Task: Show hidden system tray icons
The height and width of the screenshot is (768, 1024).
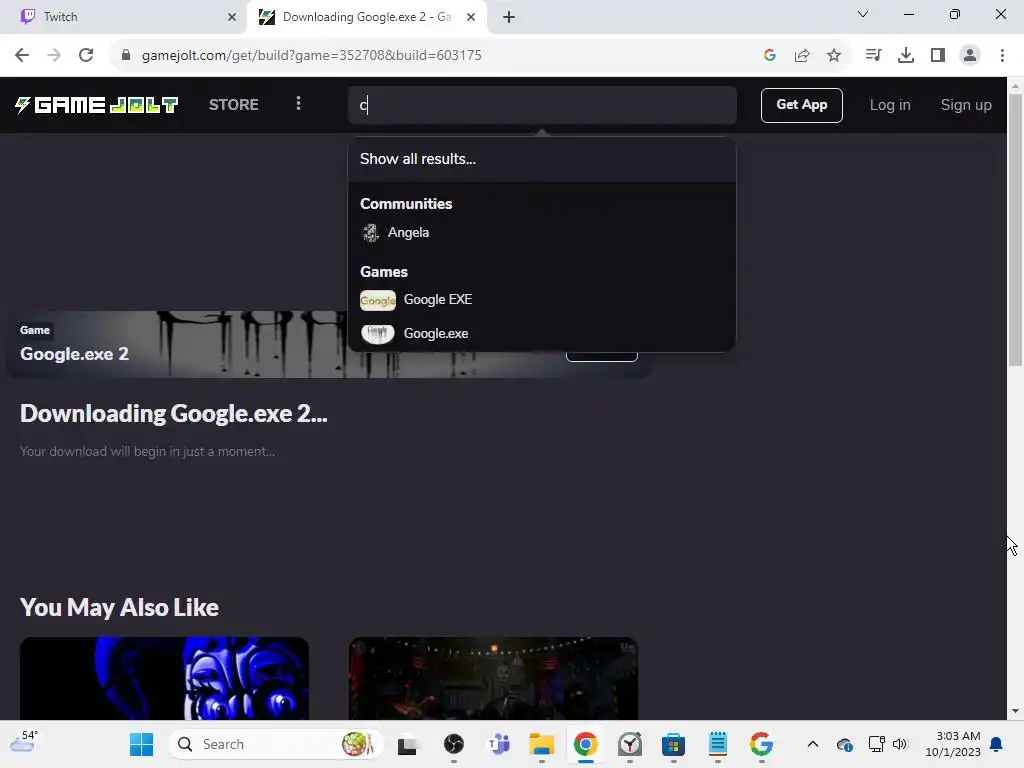Action: click(x=812, y=744)
